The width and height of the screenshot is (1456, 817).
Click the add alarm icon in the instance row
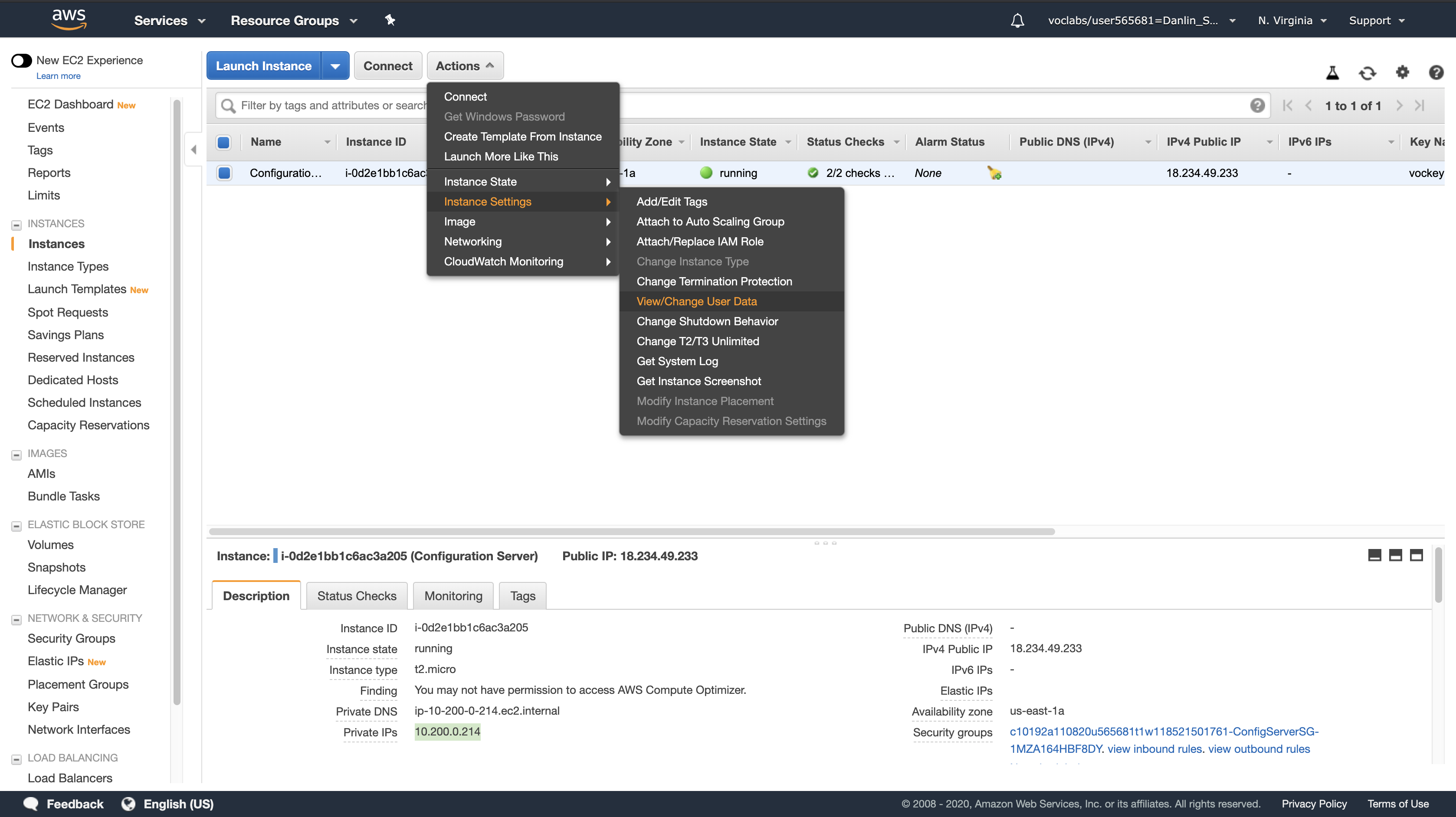994,173
